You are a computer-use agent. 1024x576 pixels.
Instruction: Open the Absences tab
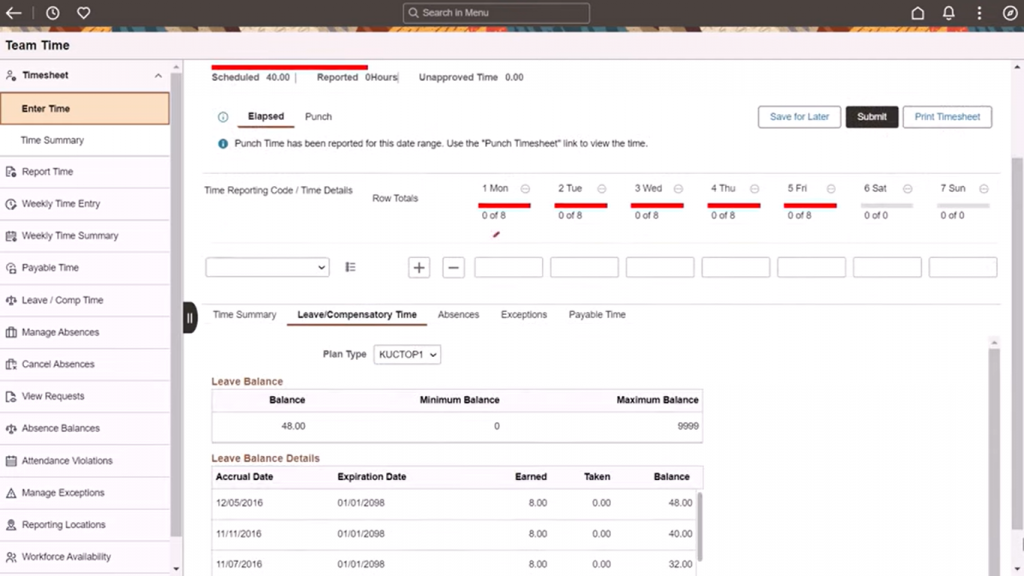tap(458, 314)
